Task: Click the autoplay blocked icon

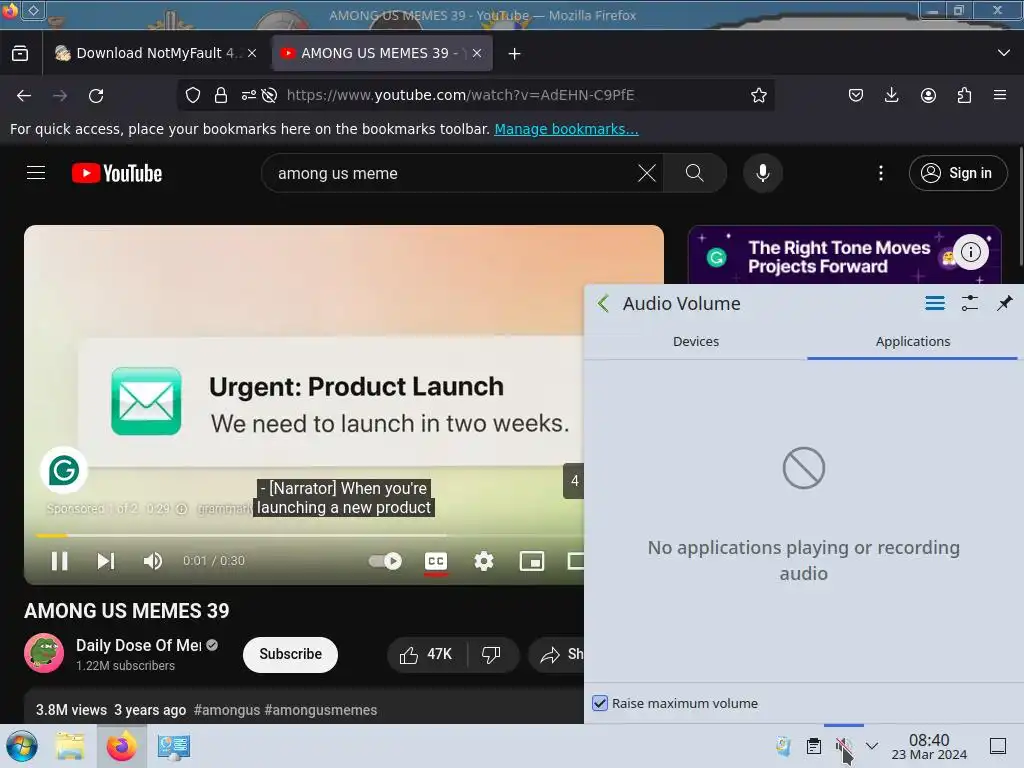Action: tap(269, 95)
